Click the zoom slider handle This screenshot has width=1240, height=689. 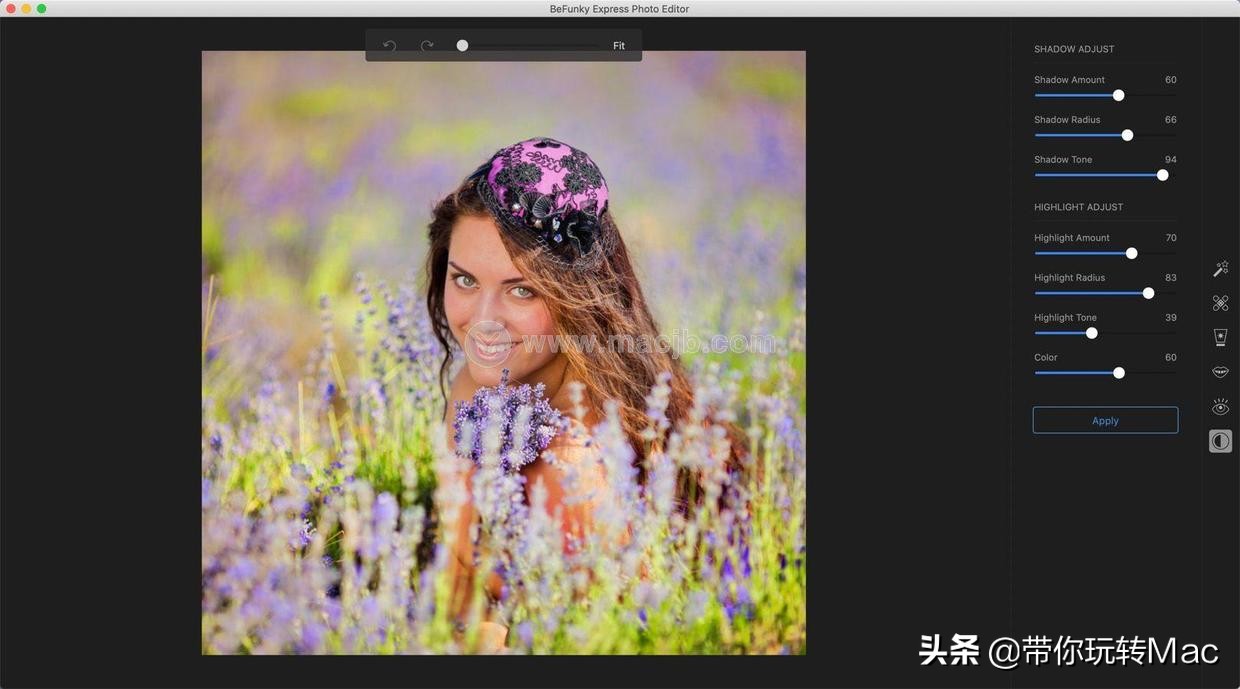point(462,46)
